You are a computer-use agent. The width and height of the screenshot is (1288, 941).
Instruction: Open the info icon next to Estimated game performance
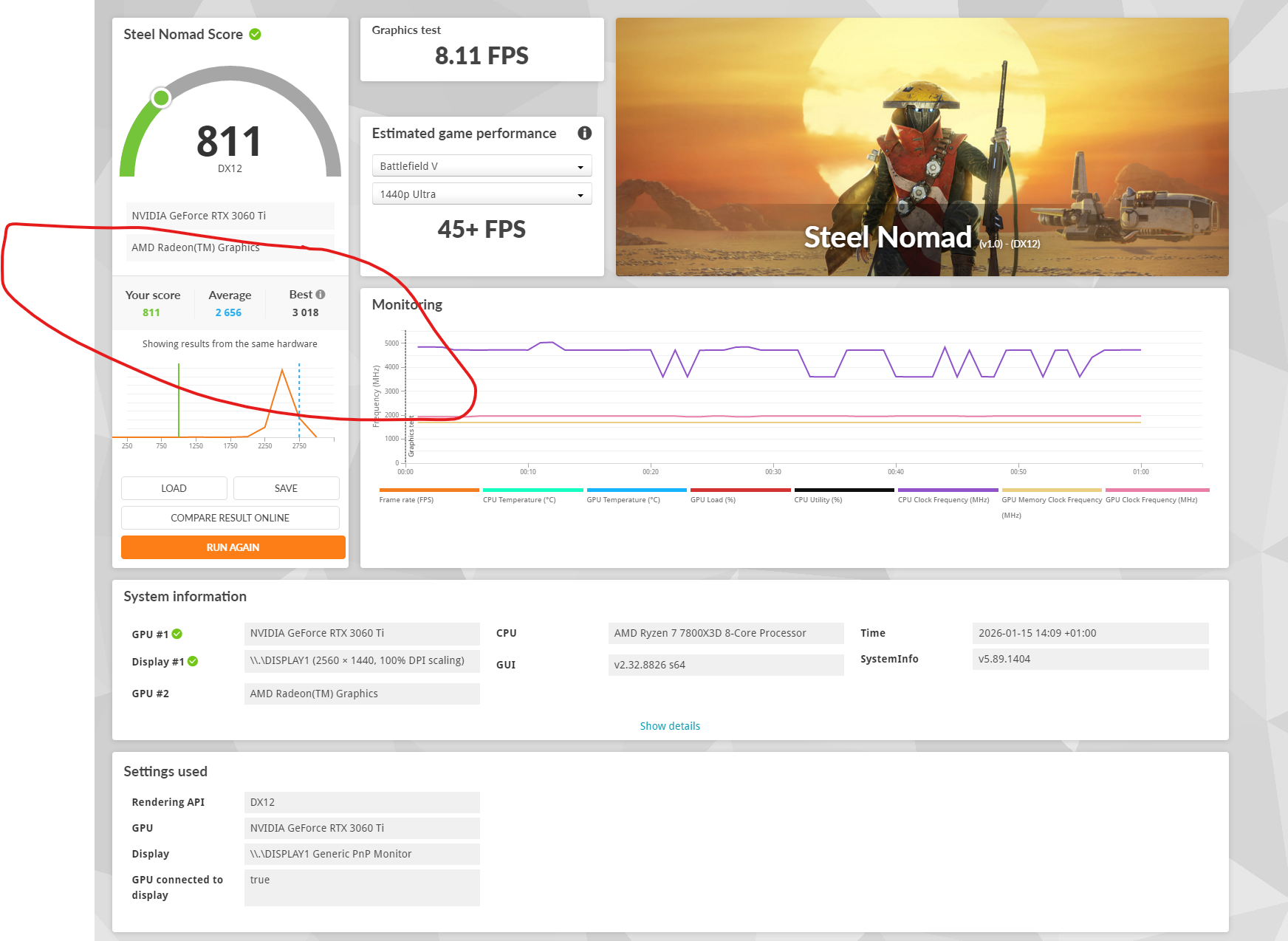(585, 133)
